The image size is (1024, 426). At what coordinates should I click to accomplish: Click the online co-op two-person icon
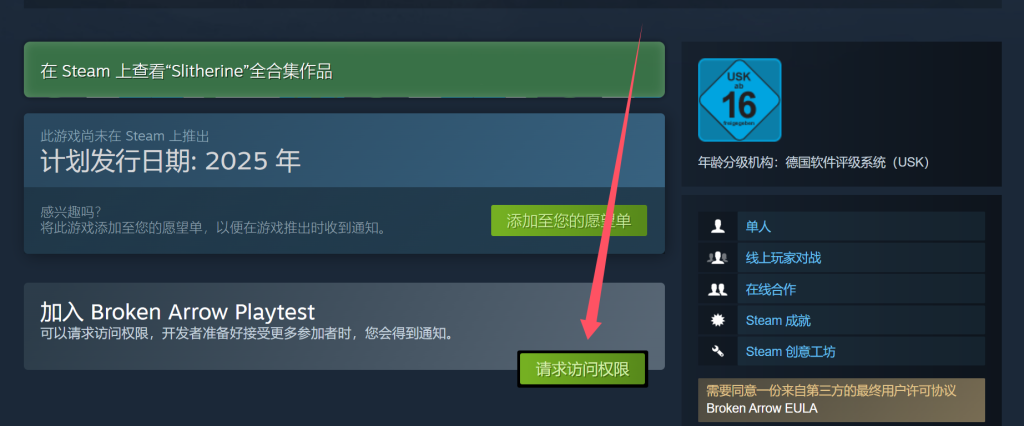coord(718,289)
